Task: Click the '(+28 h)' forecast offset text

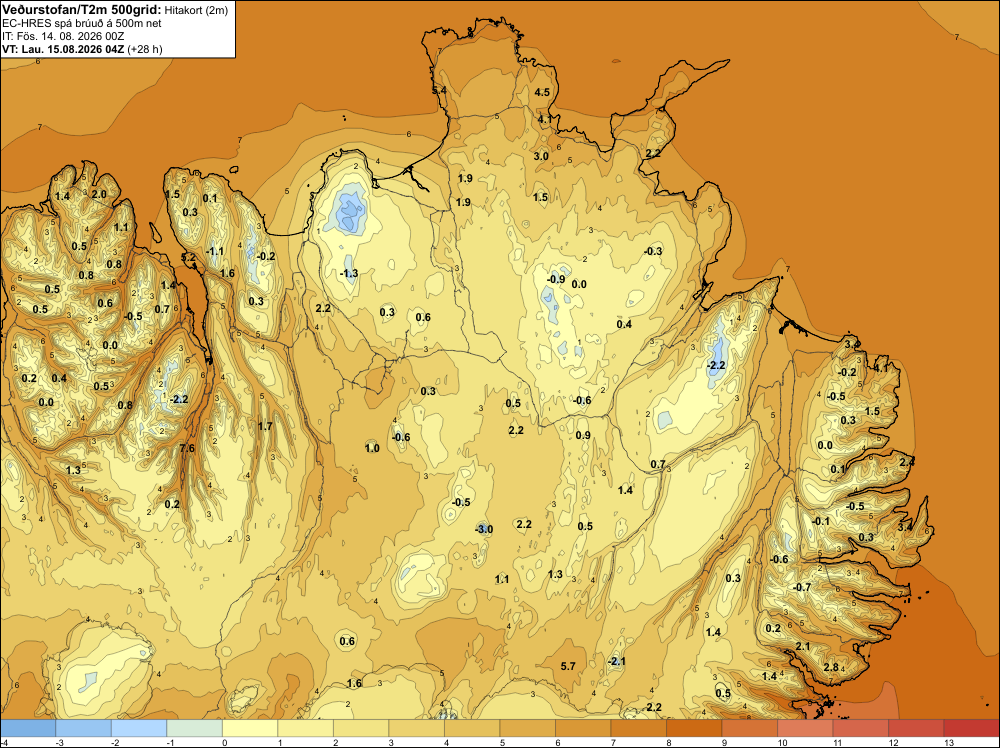Action: click(x=145, y=49)
